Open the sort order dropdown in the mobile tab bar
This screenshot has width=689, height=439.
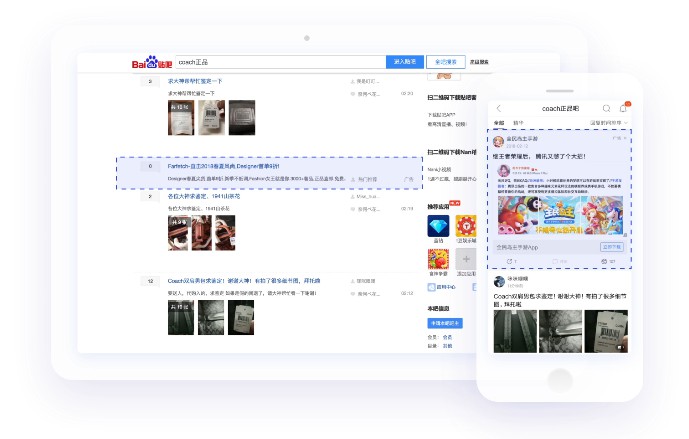click(610, 122)
